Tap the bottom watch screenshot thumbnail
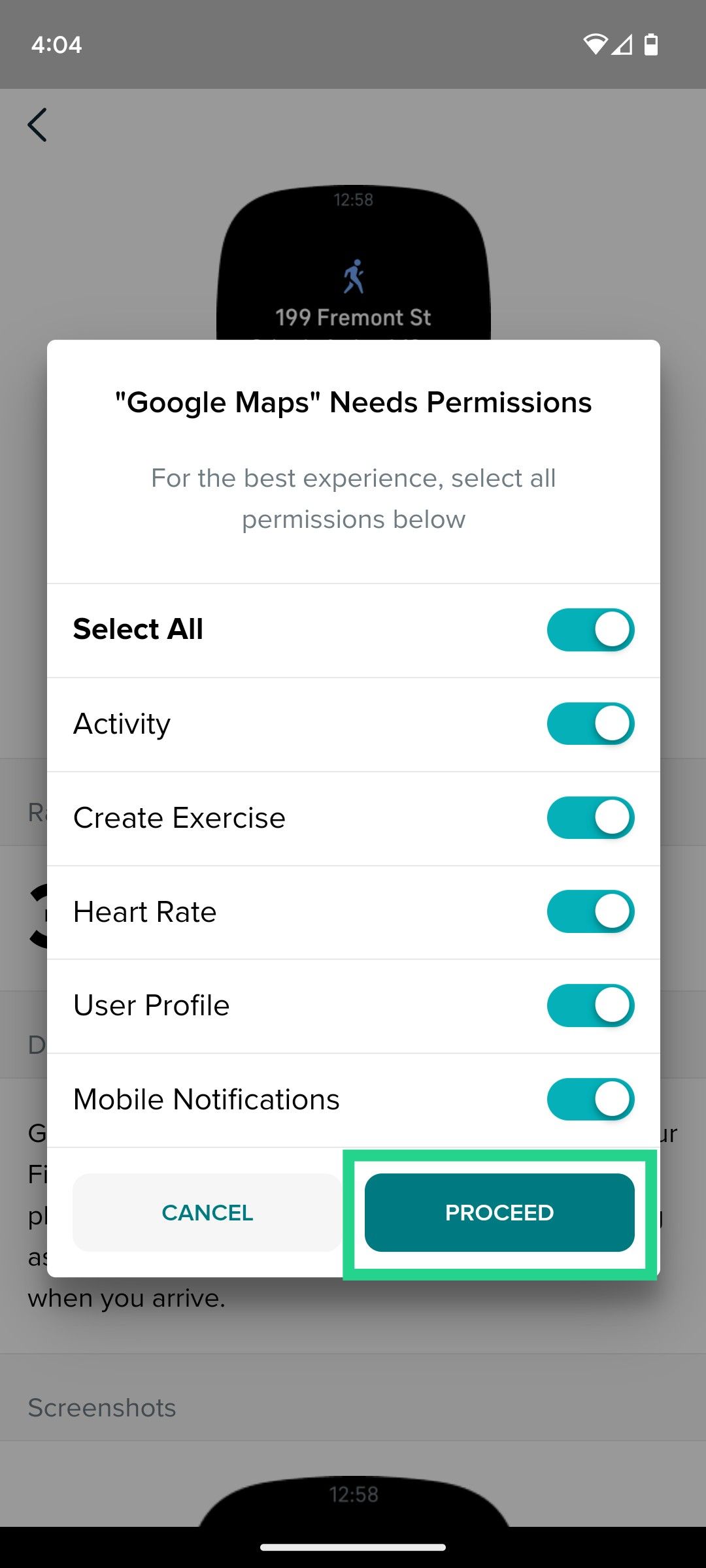 pyautogui.click(x=354, y=1501)
